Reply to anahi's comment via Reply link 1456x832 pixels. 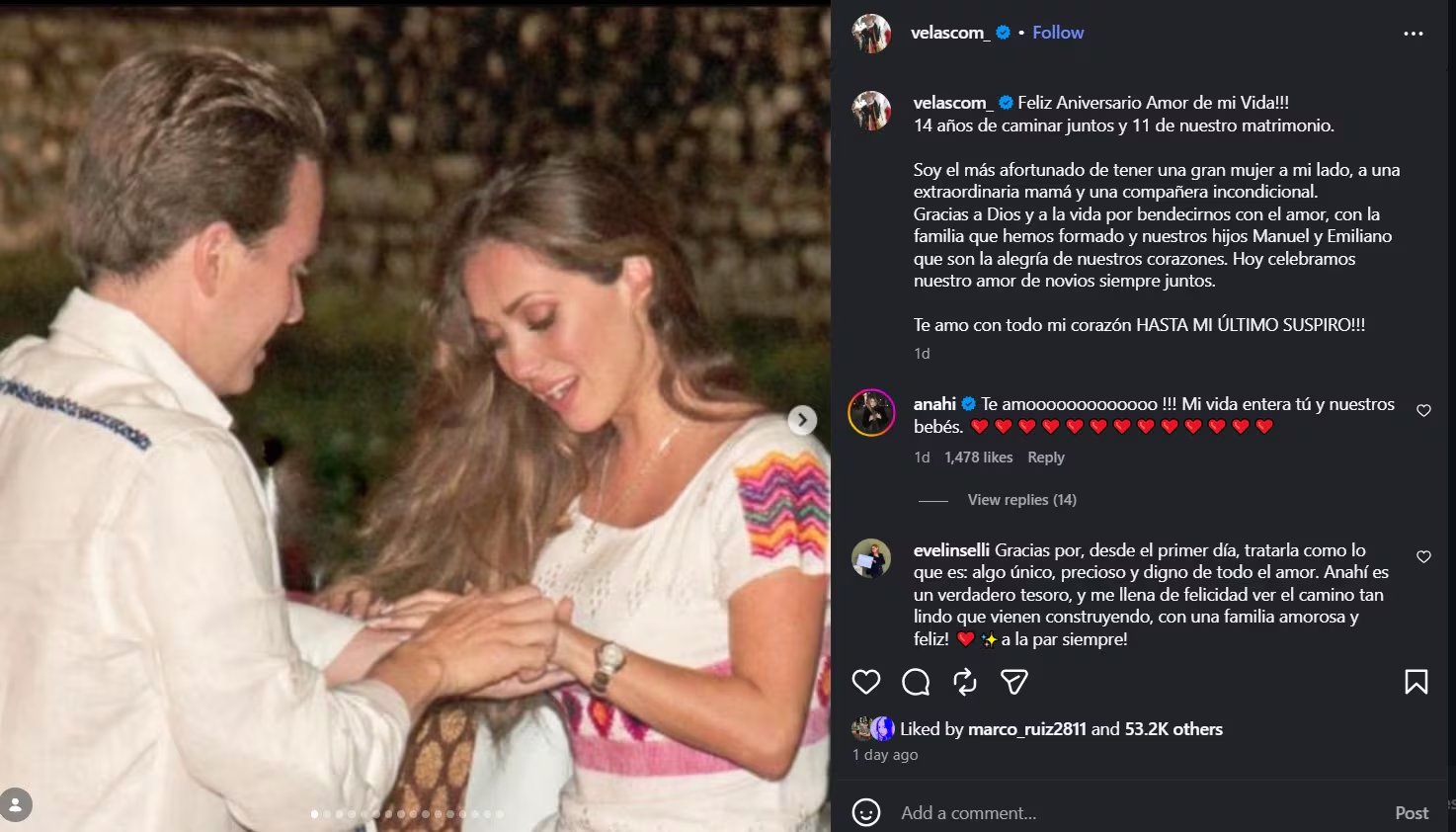point(1045,457)
